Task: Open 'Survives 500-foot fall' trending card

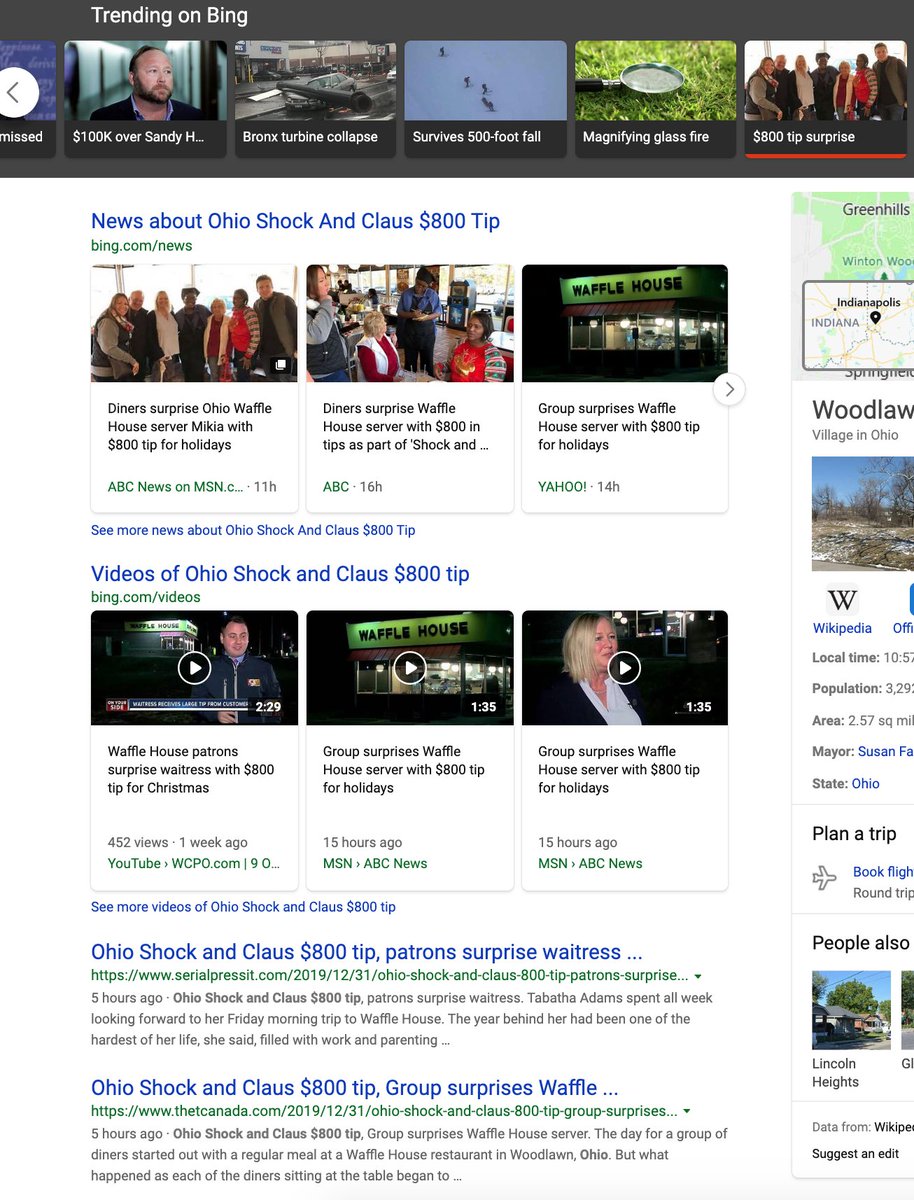Action: (485, 98)
